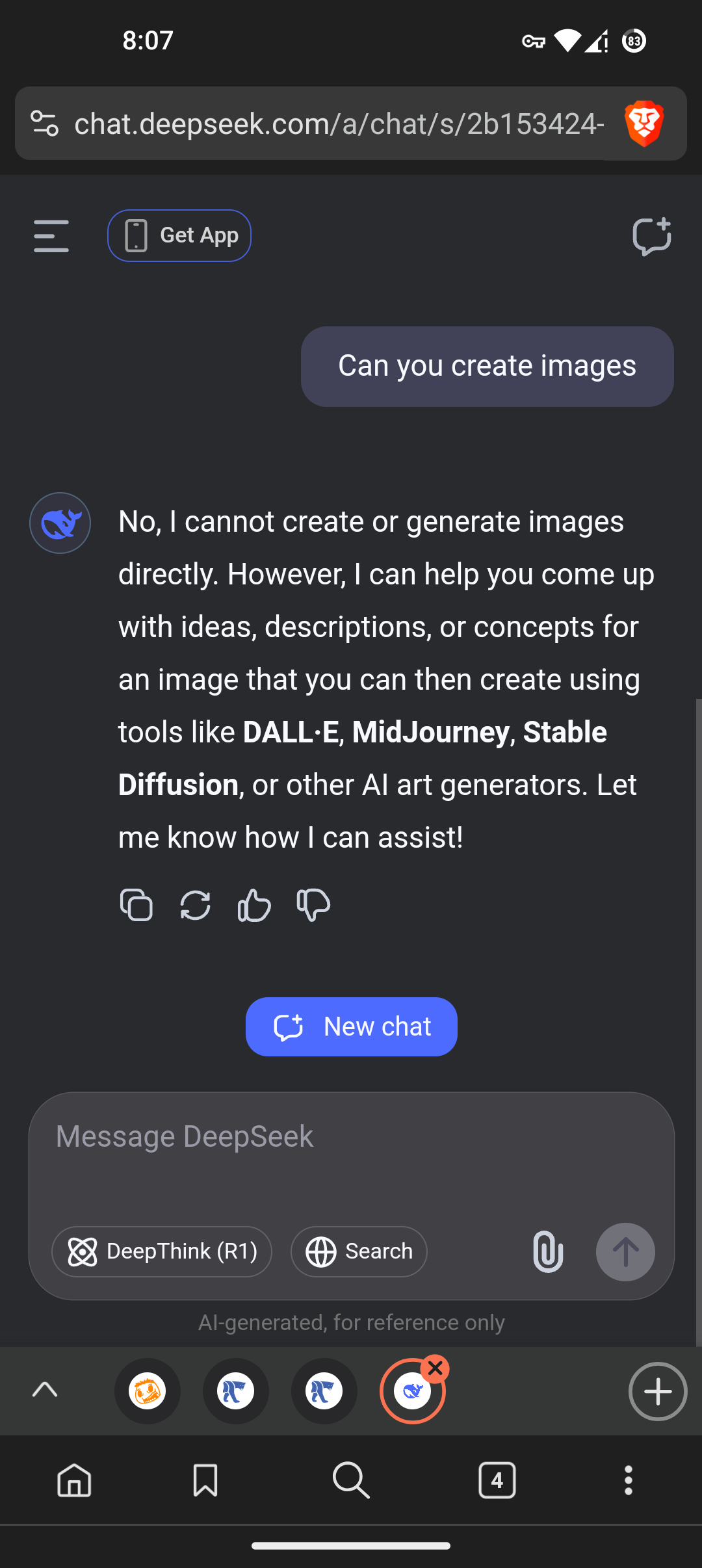The image size is (702, 1568).
Task: Give a thumbs up to the response
Action: pyautogui.click(x=253, y=905)
